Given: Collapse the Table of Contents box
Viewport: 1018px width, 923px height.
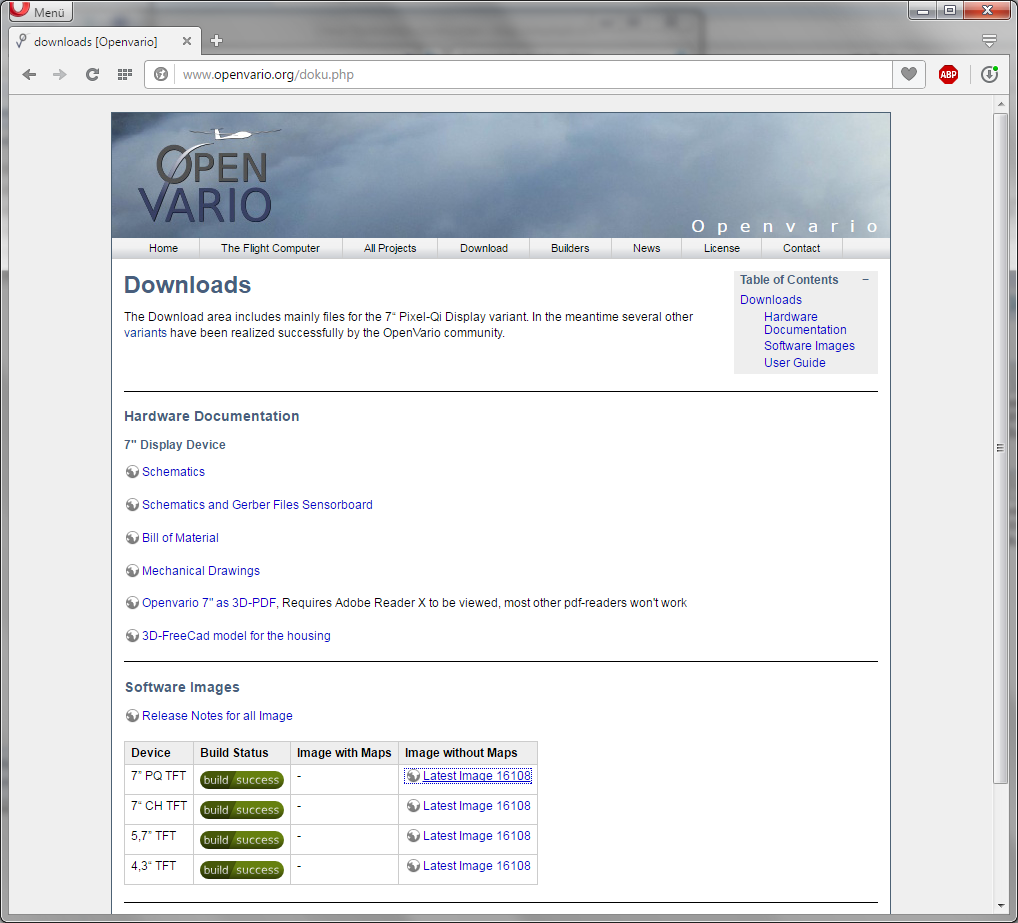Looking at the screenshot, I should pyautogui.click(x=865, y=280).
